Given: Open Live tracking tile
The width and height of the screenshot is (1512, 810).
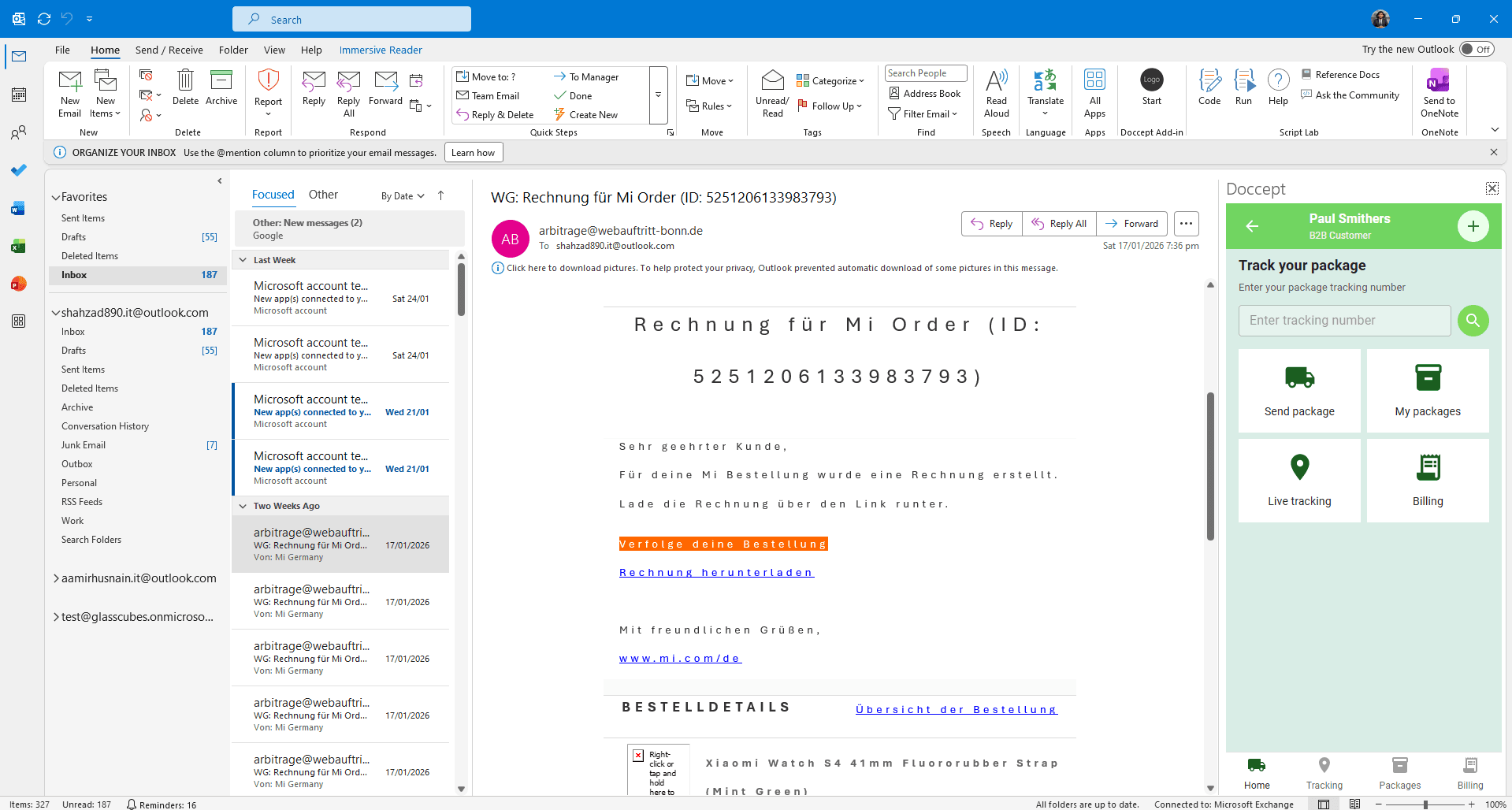Looking at the screenshot, I should pos(1299,481).
